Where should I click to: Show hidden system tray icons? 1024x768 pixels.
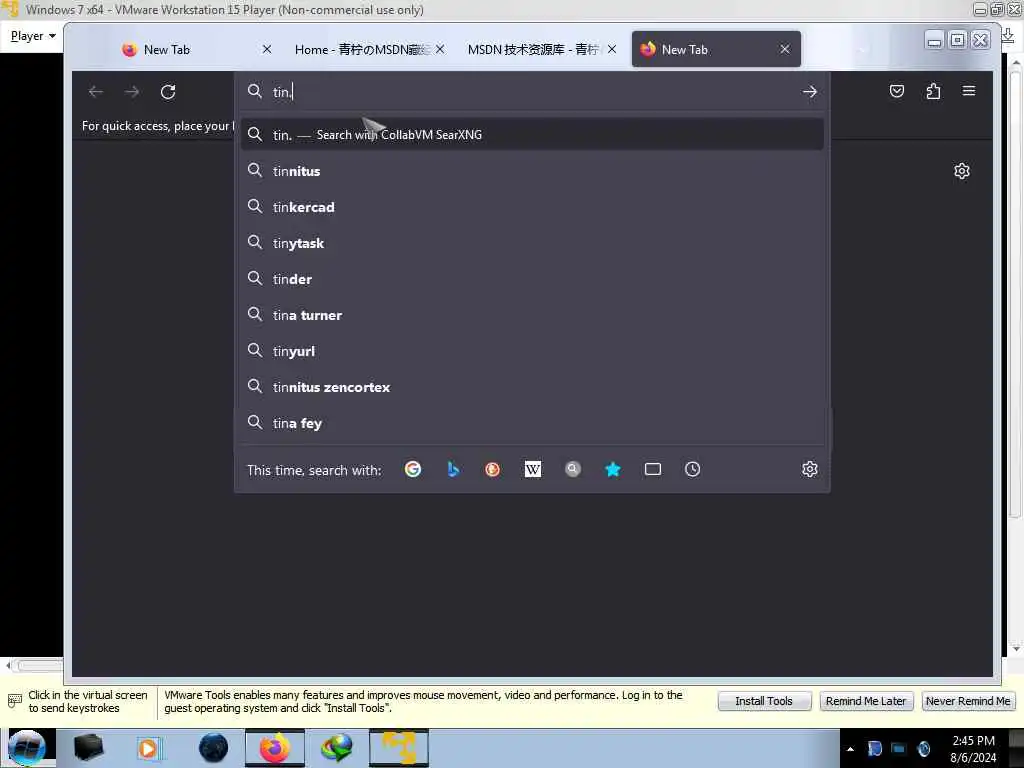tap(850, 749)
